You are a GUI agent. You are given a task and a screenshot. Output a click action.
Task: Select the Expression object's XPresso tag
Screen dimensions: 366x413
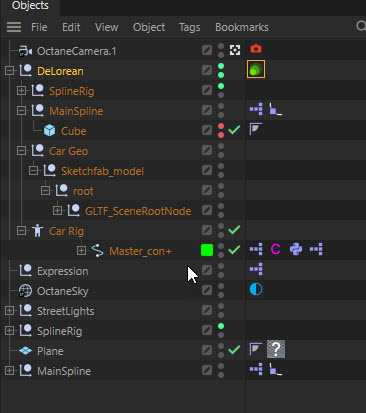click(256, 269)
